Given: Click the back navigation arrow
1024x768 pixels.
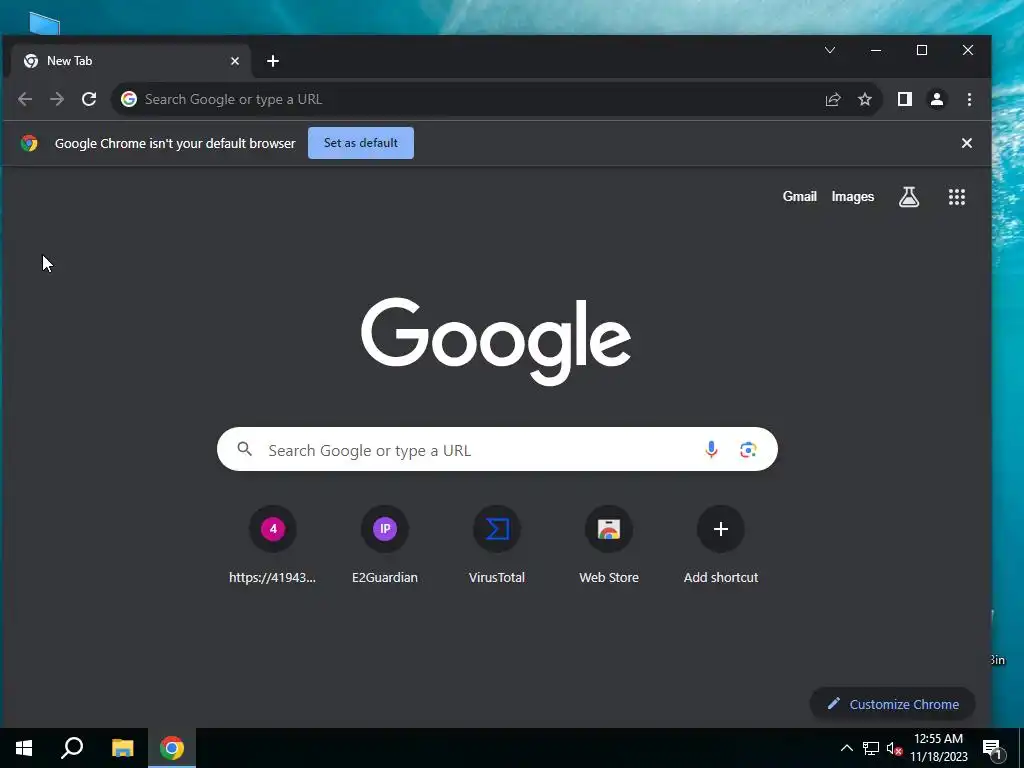Looking at the screenshot, I should (25, 99).
